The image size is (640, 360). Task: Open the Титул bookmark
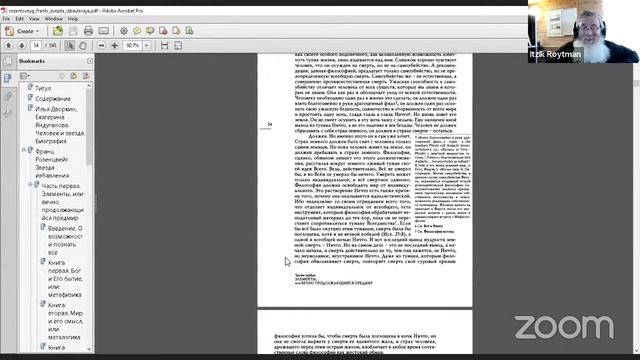tap(43, 88)
